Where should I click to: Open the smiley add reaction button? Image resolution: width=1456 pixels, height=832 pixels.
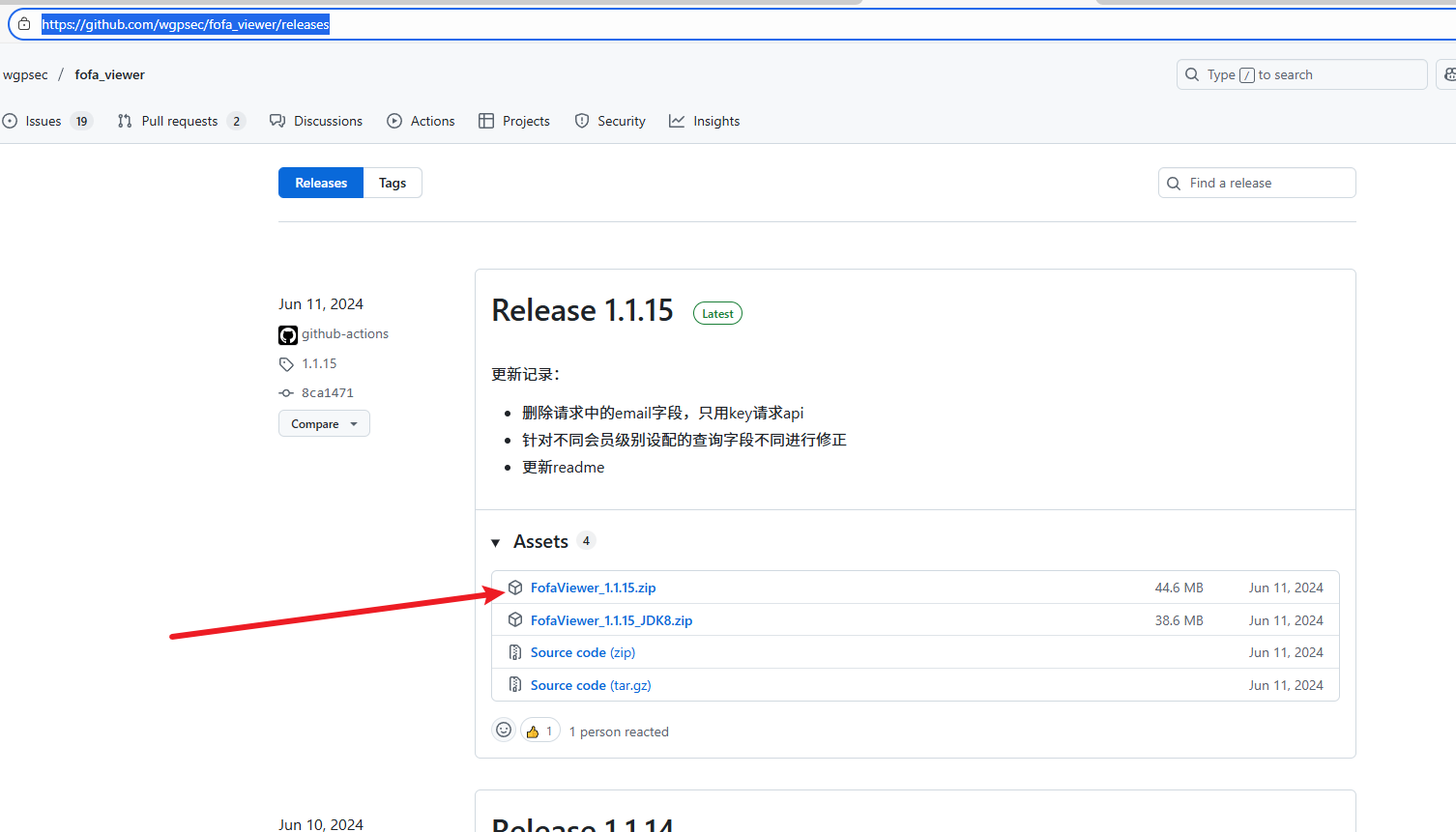pos(504,730)
